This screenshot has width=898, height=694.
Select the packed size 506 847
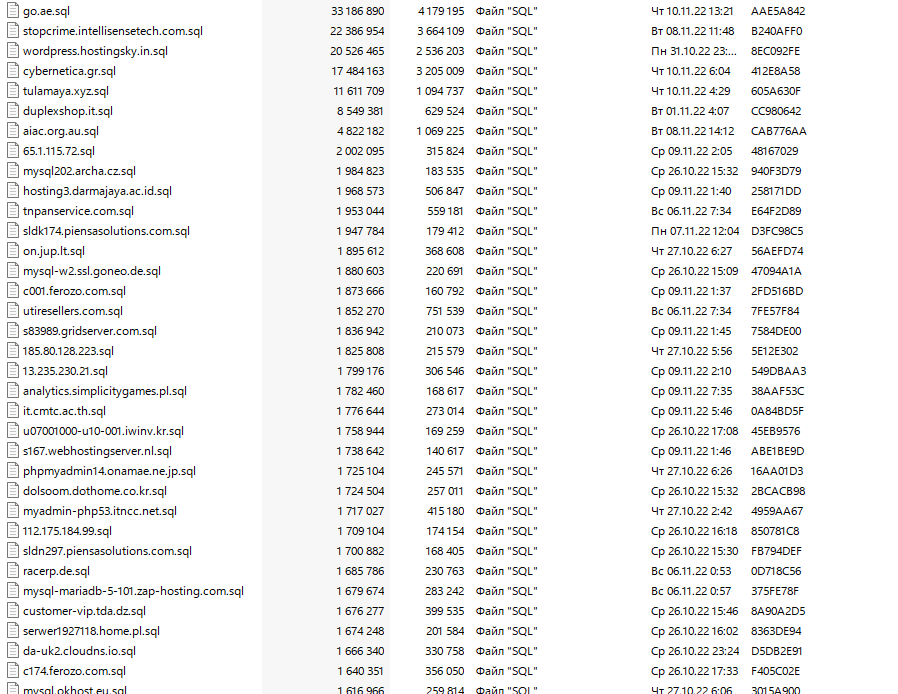click(x=444, y=191)
